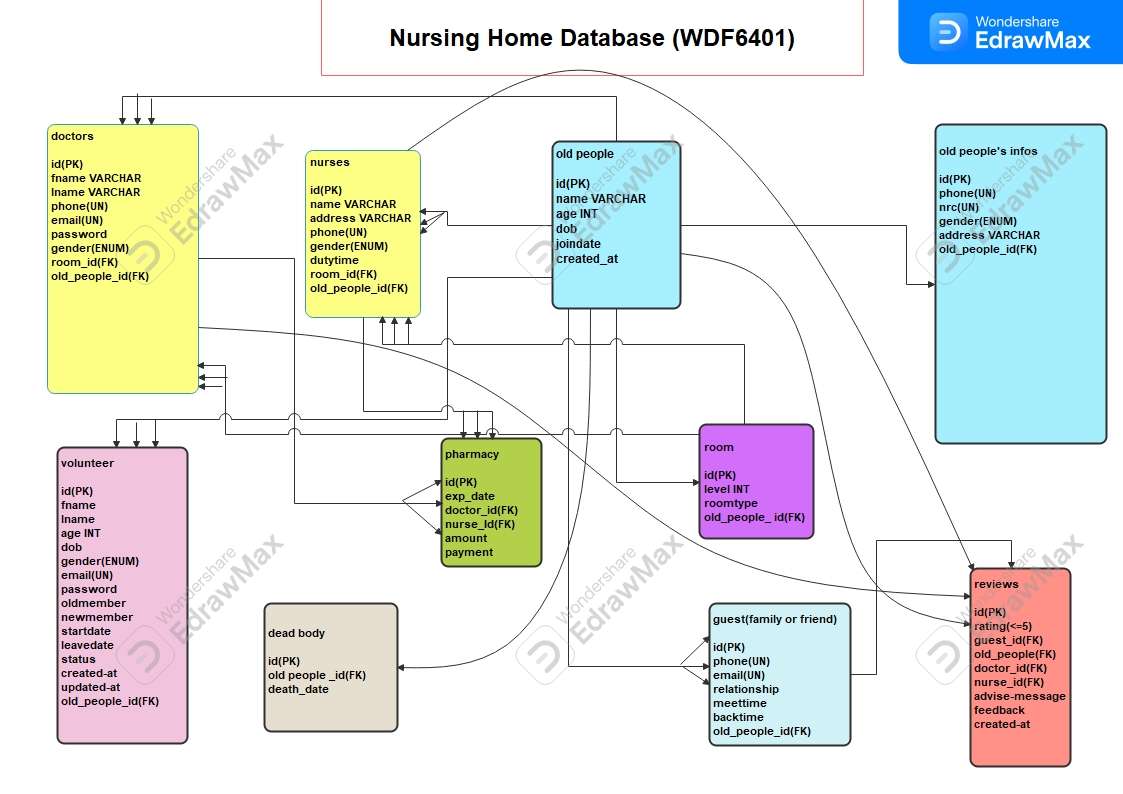Select the nurses table title
This screenshot has width=1123, height=794.
[330, 163]
